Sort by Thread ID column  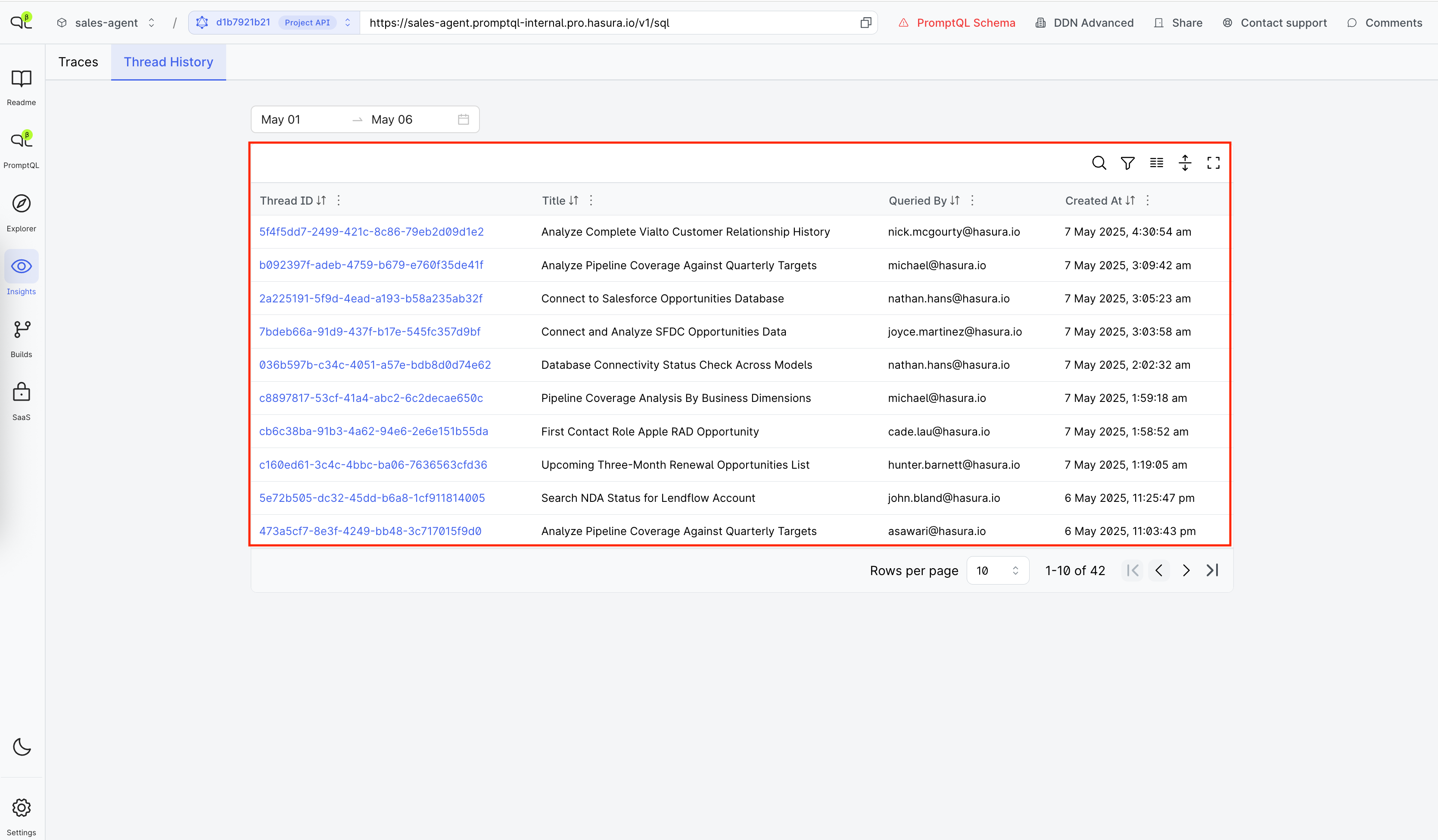tap(321, 200)
